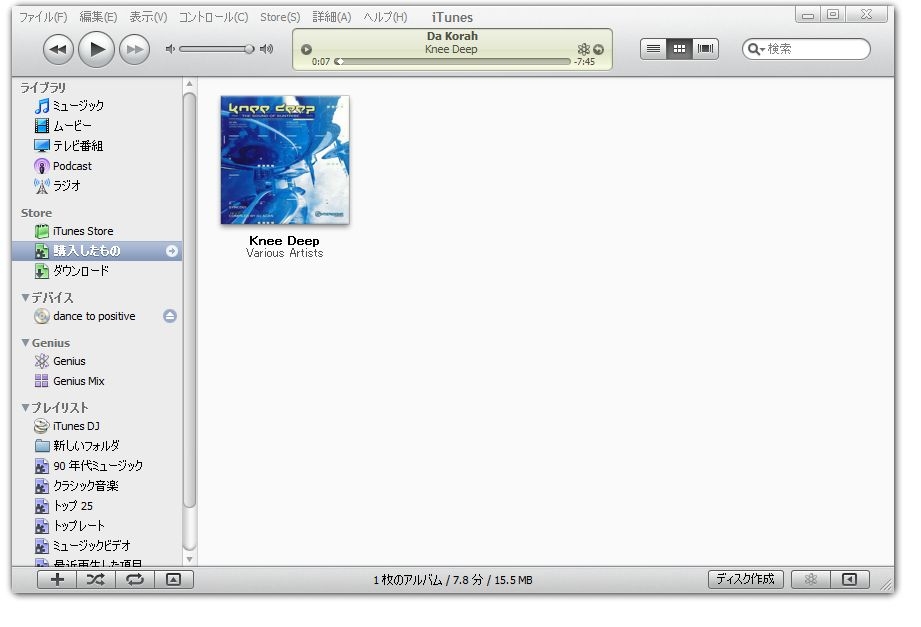Open the 編集(E) menu
This screenshot has width=921, height=627.
tap(98, 17)
